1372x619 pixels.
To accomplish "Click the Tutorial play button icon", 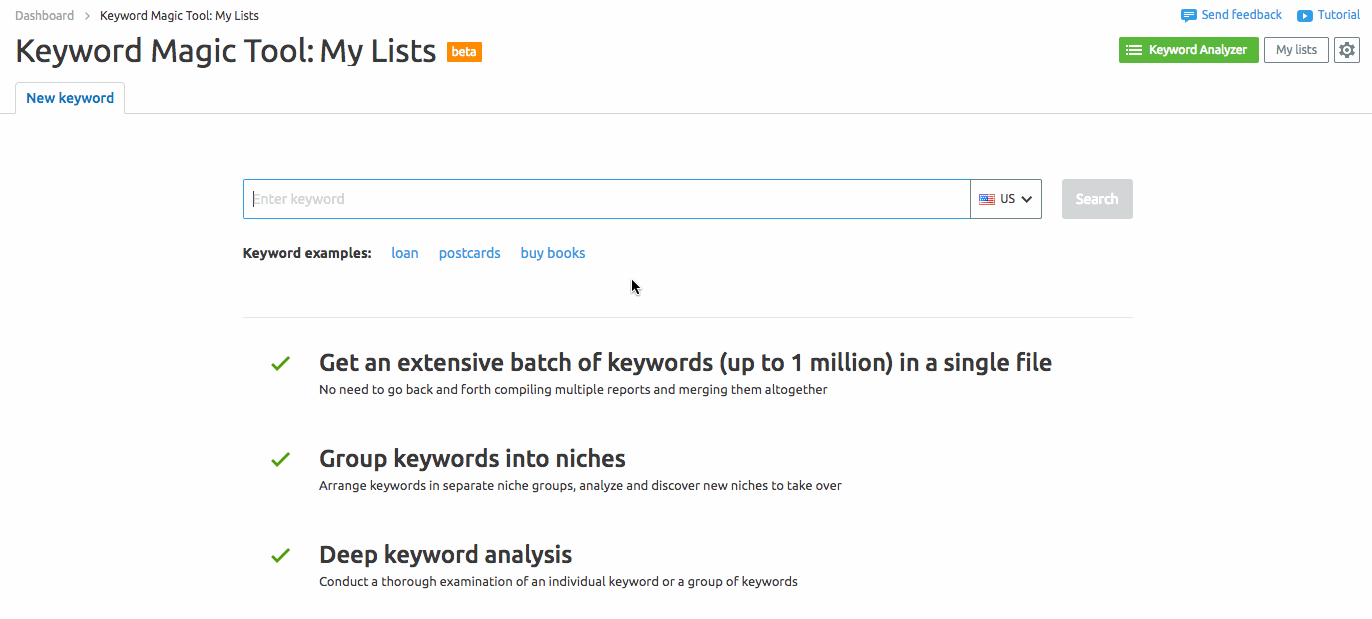I will click(x=1305, y=14).
